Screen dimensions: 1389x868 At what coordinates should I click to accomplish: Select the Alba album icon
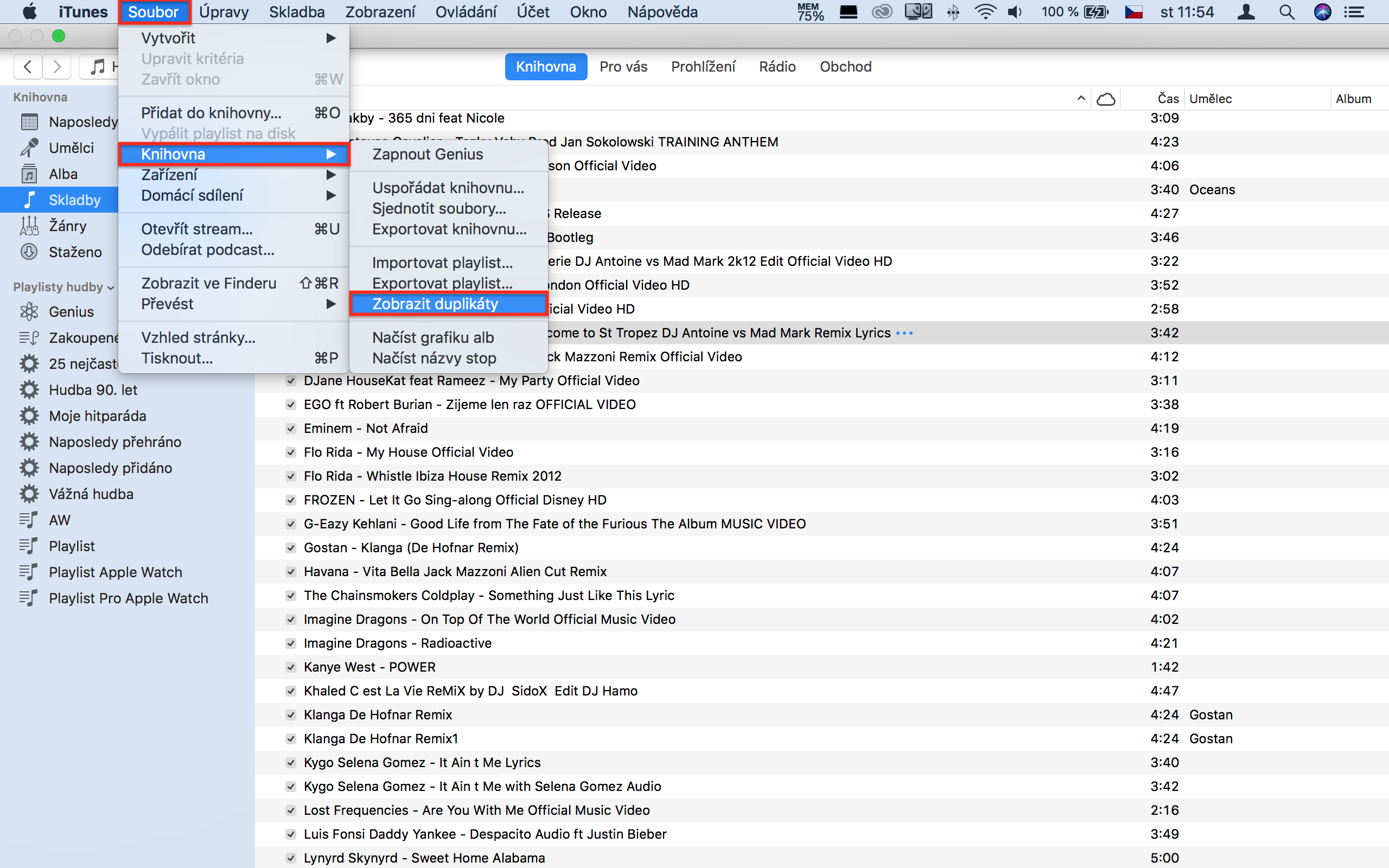click(29, 174)
